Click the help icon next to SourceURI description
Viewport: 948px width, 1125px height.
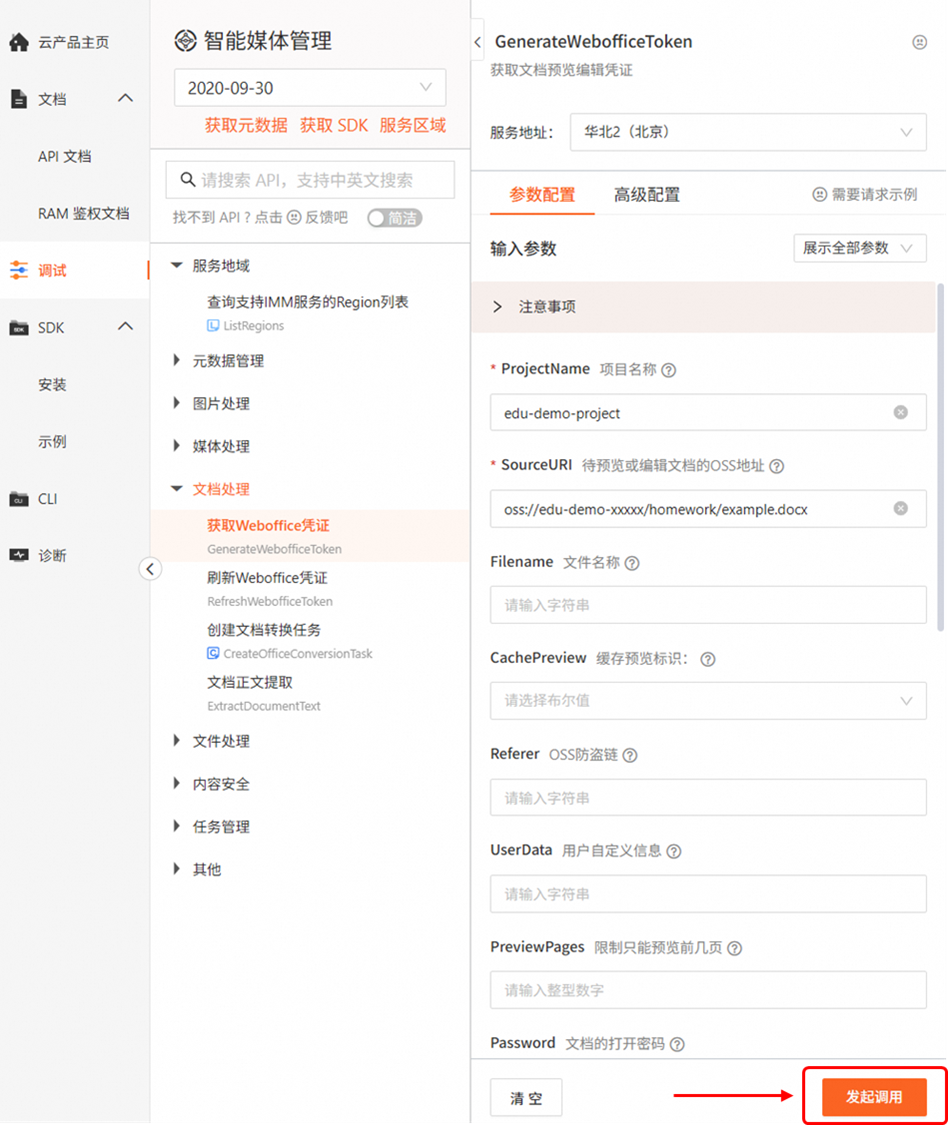[x=776, y=466]
